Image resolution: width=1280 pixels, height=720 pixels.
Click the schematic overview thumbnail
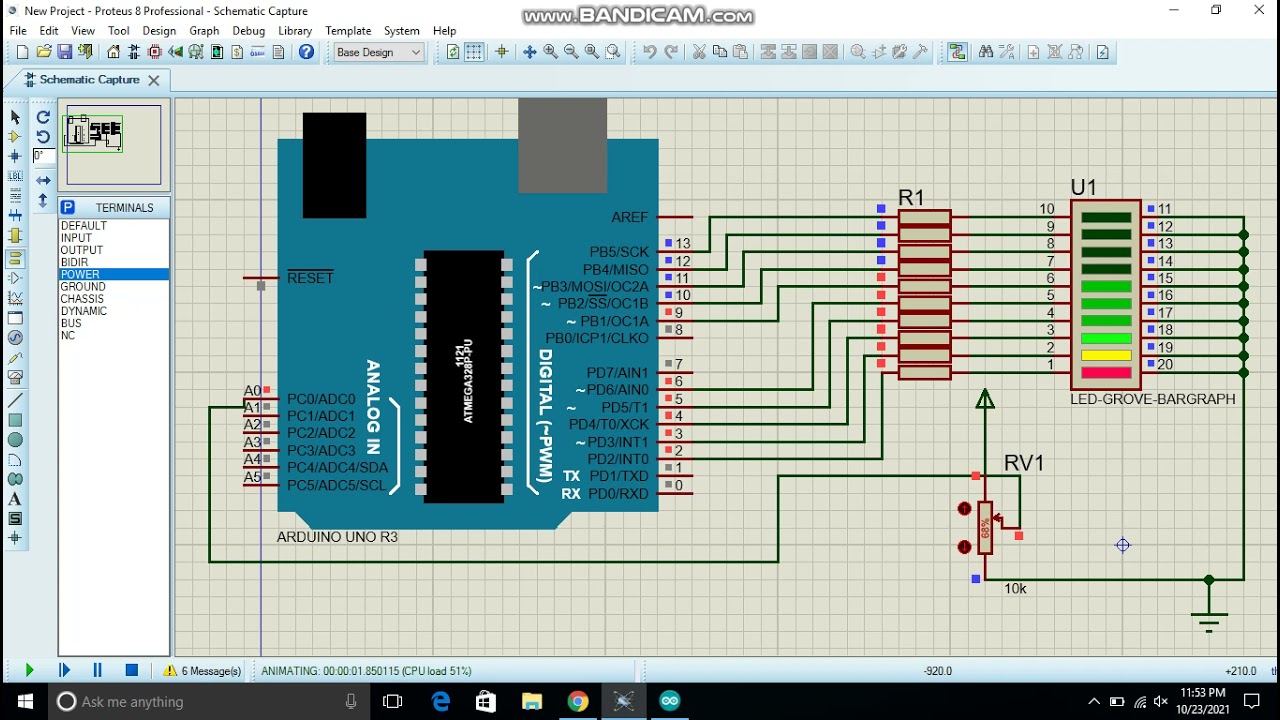114,144
